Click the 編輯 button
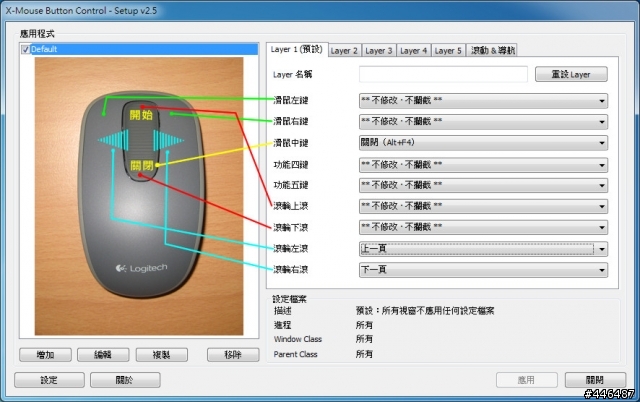 103,355
